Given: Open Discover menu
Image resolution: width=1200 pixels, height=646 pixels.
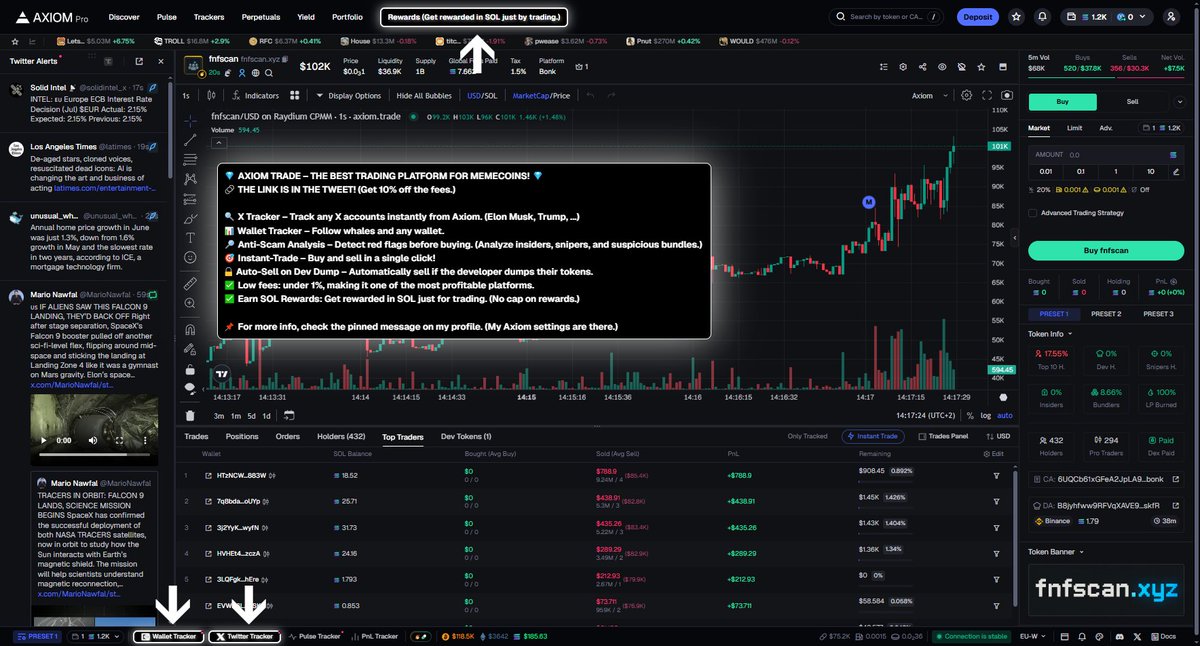Looking at the screenshot, I should (x=124, y=17).
